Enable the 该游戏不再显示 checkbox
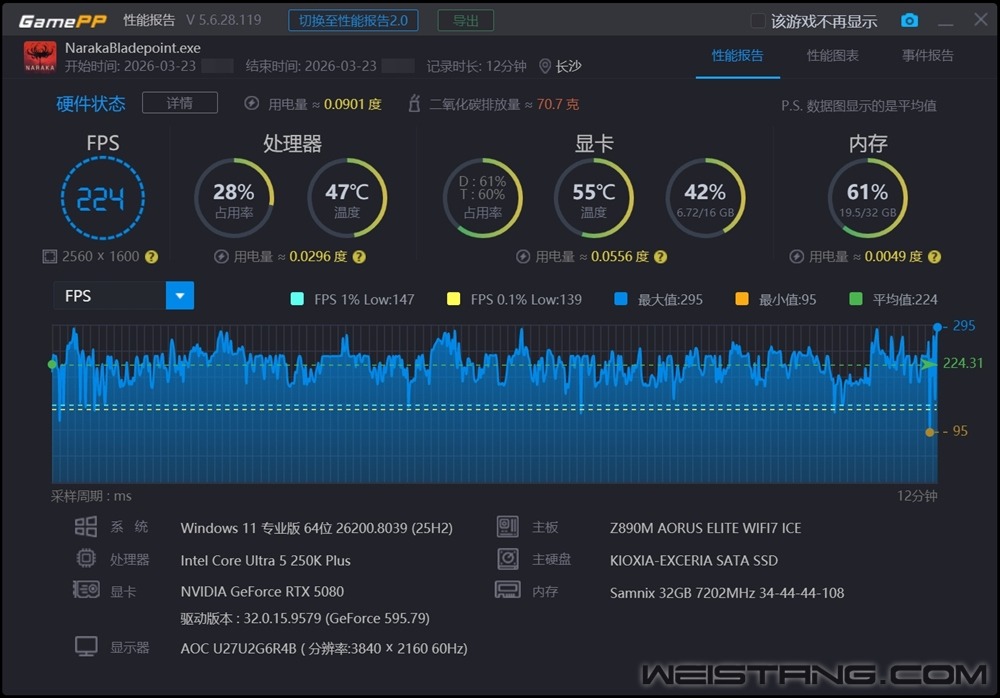Screen dimensions: 1000x698 (x=758, y=21)
